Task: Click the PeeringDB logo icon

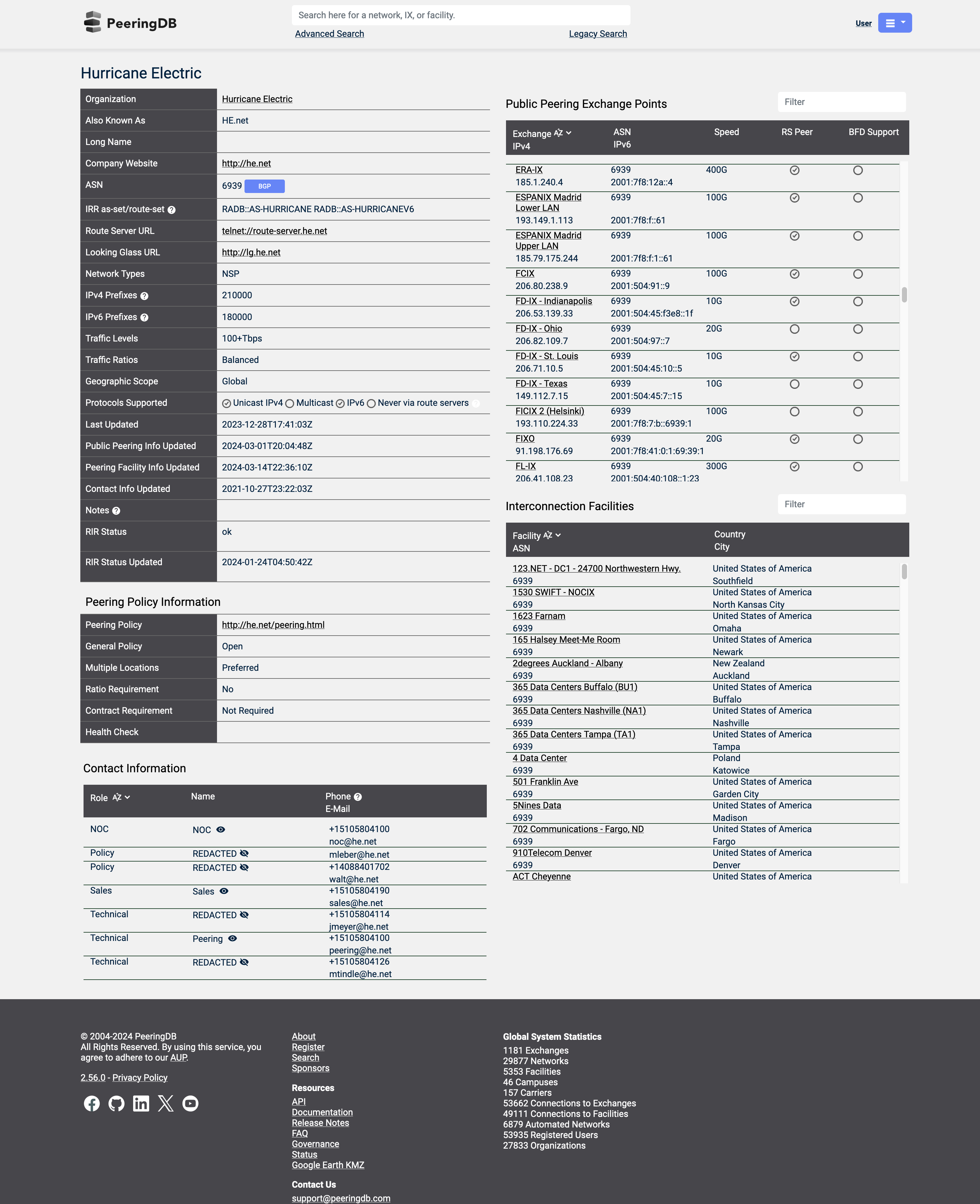Action: pyautogui.click(x=91, y=22)
